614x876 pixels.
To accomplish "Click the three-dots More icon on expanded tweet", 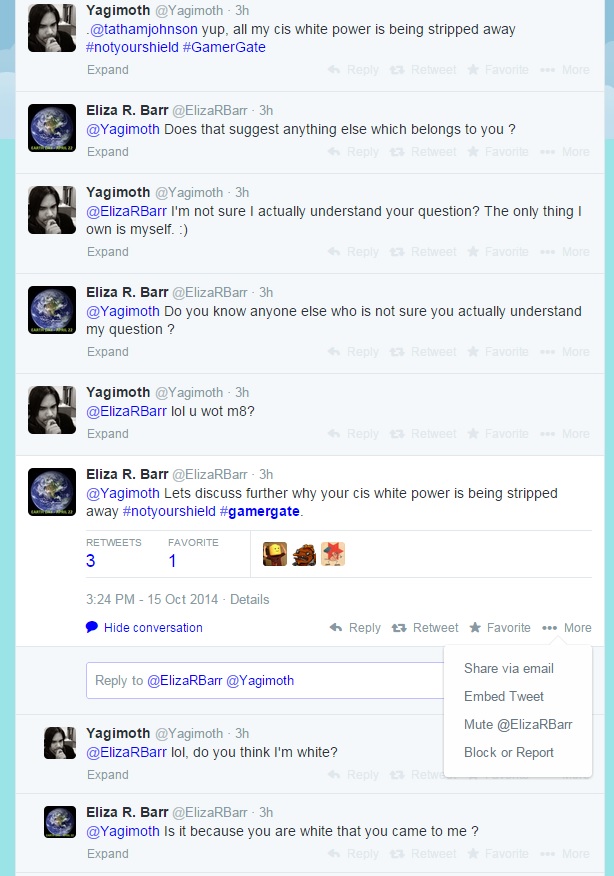I will (x=549, y=628).
